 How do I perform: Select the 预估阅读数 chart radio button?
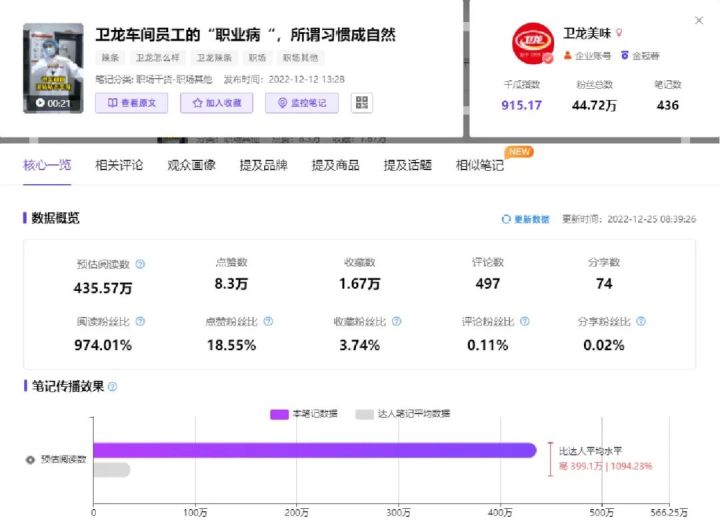30,459
